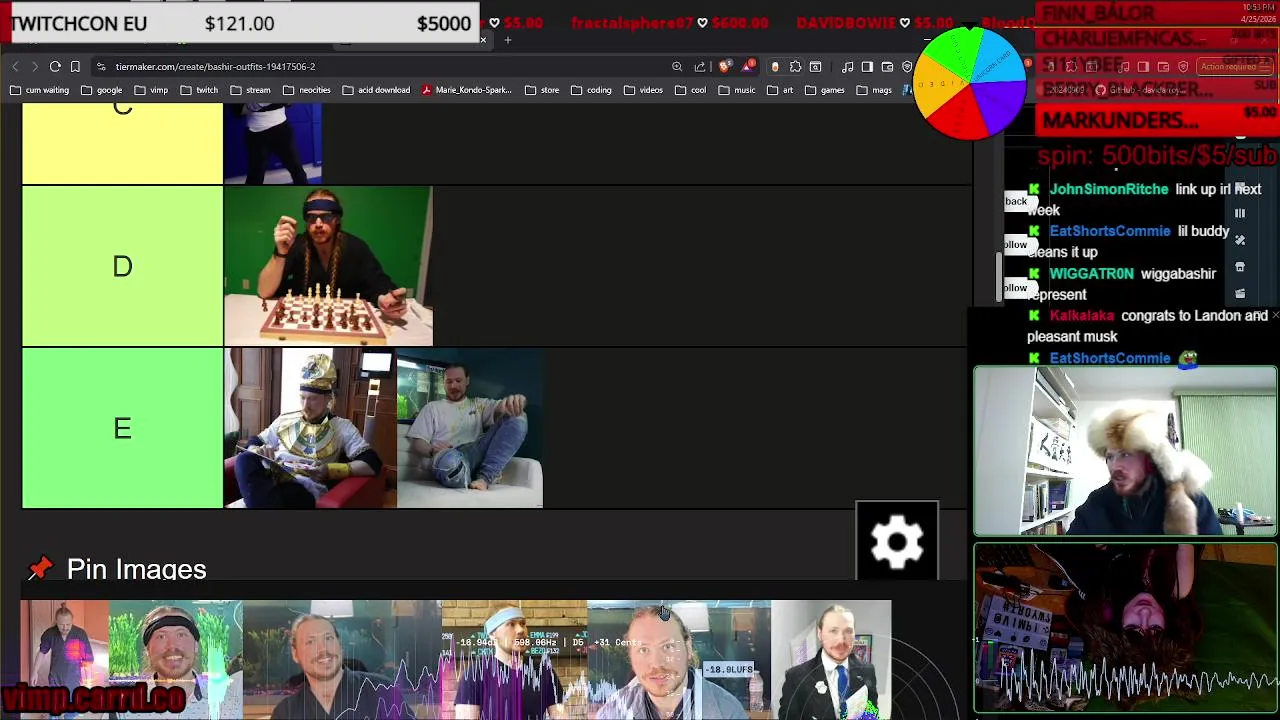The width and height of the screenshot is (1280, 720).
Task: Click the red pushpin icon beside Pin Images
Action: 40,569
